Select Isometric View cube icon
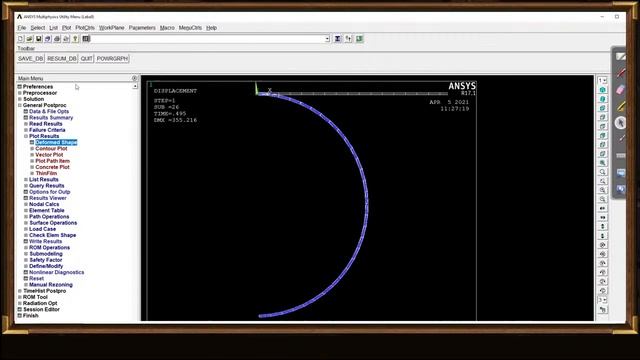The image size is (640, 360). coord(602,90)
